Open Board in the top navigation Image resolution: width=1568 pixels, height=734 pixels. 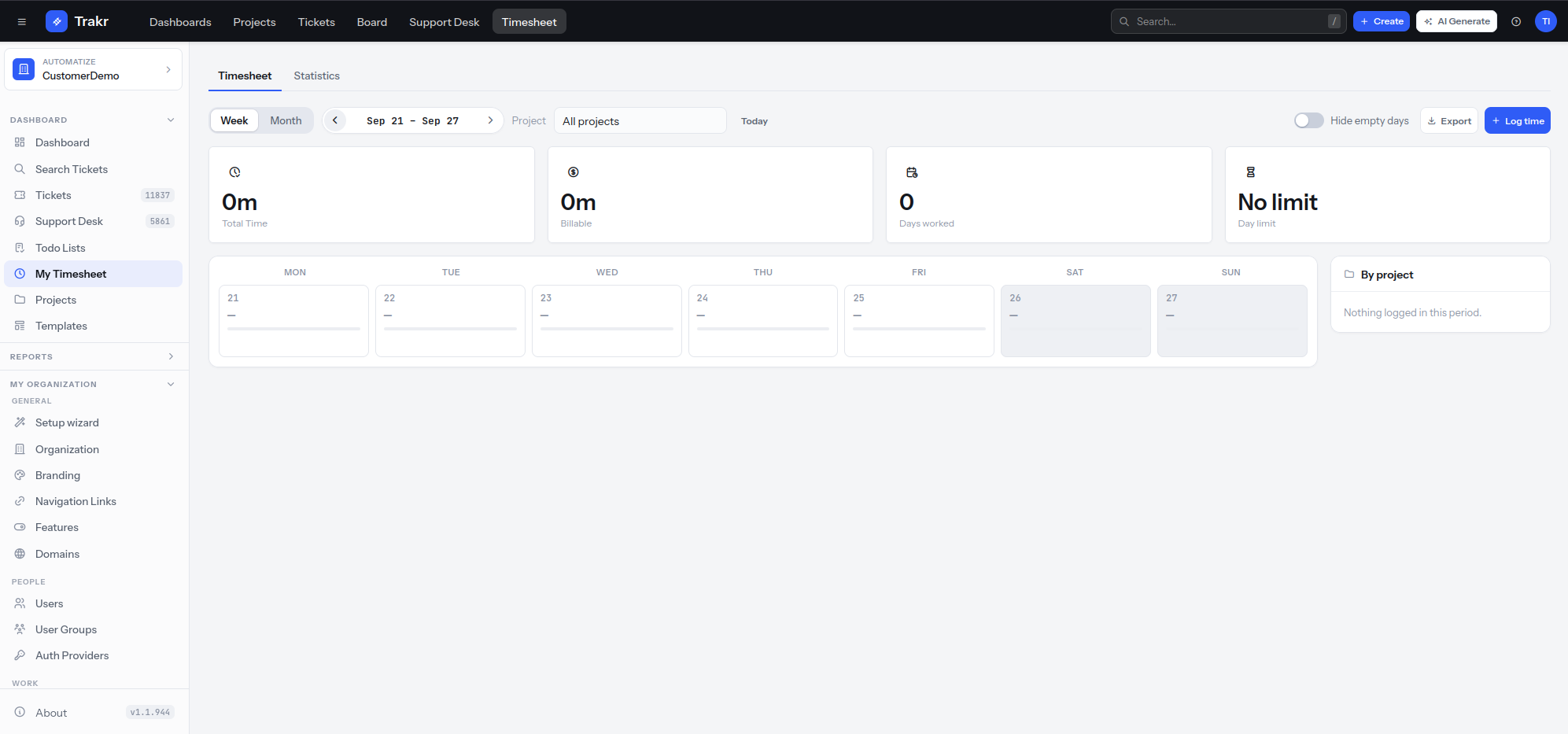pyautogui.click(x=372, y=22)
